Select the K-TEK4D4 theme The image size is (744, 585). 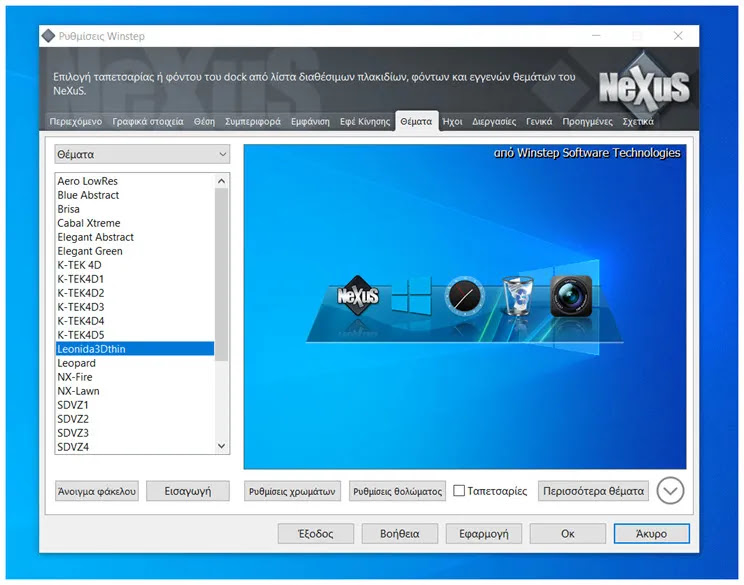[135, 321]
